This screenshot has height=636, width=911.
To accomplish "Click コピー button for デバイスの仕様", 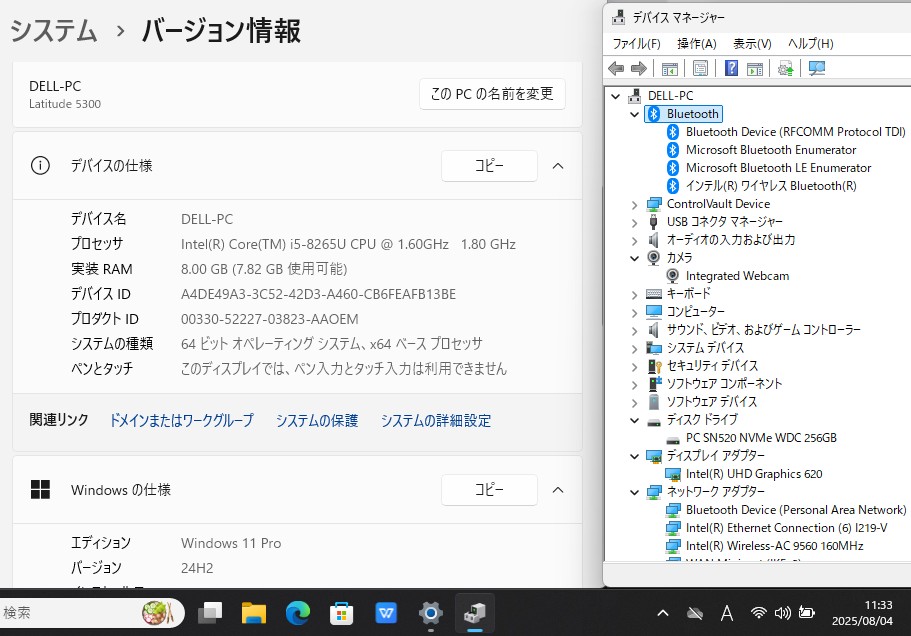I will pos(489,166).
